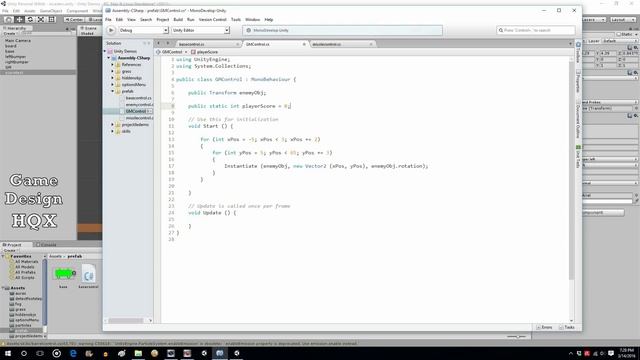The width and height of the screenshot is (640, 360).
Task: Open the Unit Tests side pad
Action: (578, 156)
